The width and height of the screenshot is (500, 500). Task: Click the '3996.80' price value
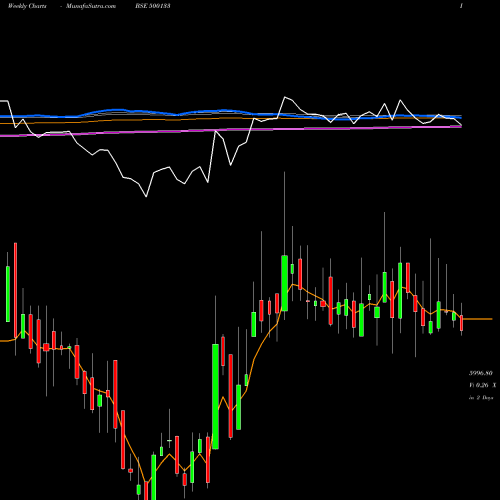481,373
